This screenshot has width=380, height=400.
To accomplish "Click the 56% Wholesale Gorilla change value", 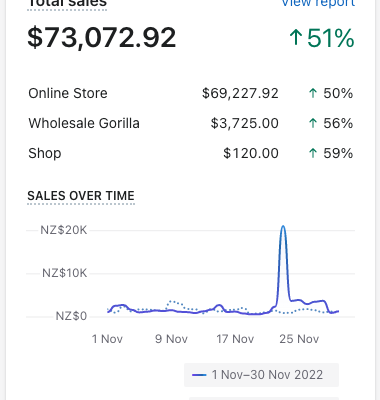I will tap(338, 123).
